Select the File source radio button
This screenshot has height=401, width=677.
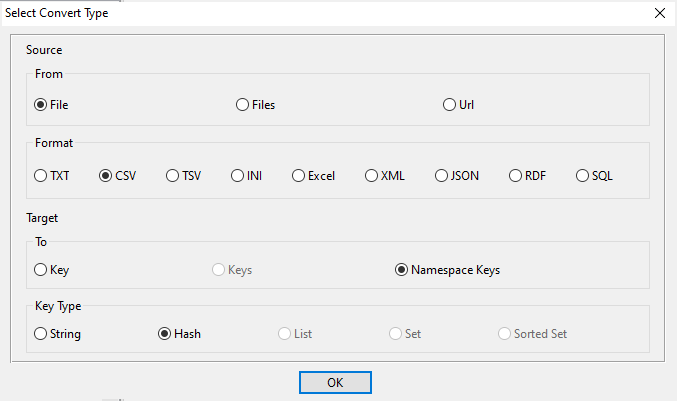[41, 105]
